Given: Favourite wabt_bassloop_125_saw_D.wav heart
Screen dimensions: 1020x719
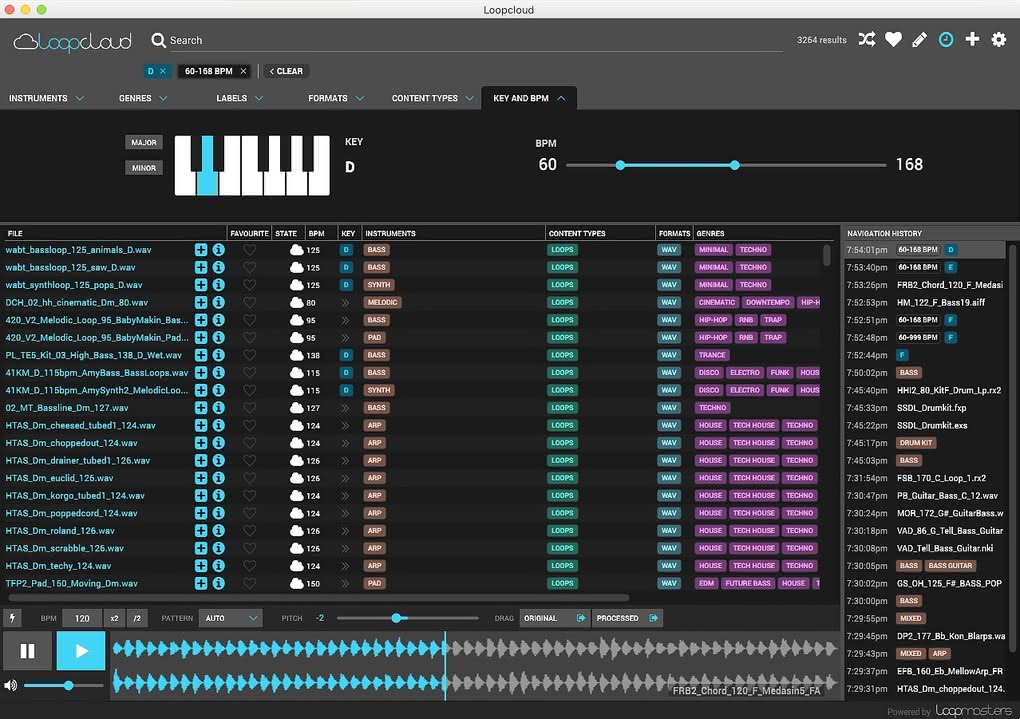Looking at the screenshot, I should click(x=249, y=267).
